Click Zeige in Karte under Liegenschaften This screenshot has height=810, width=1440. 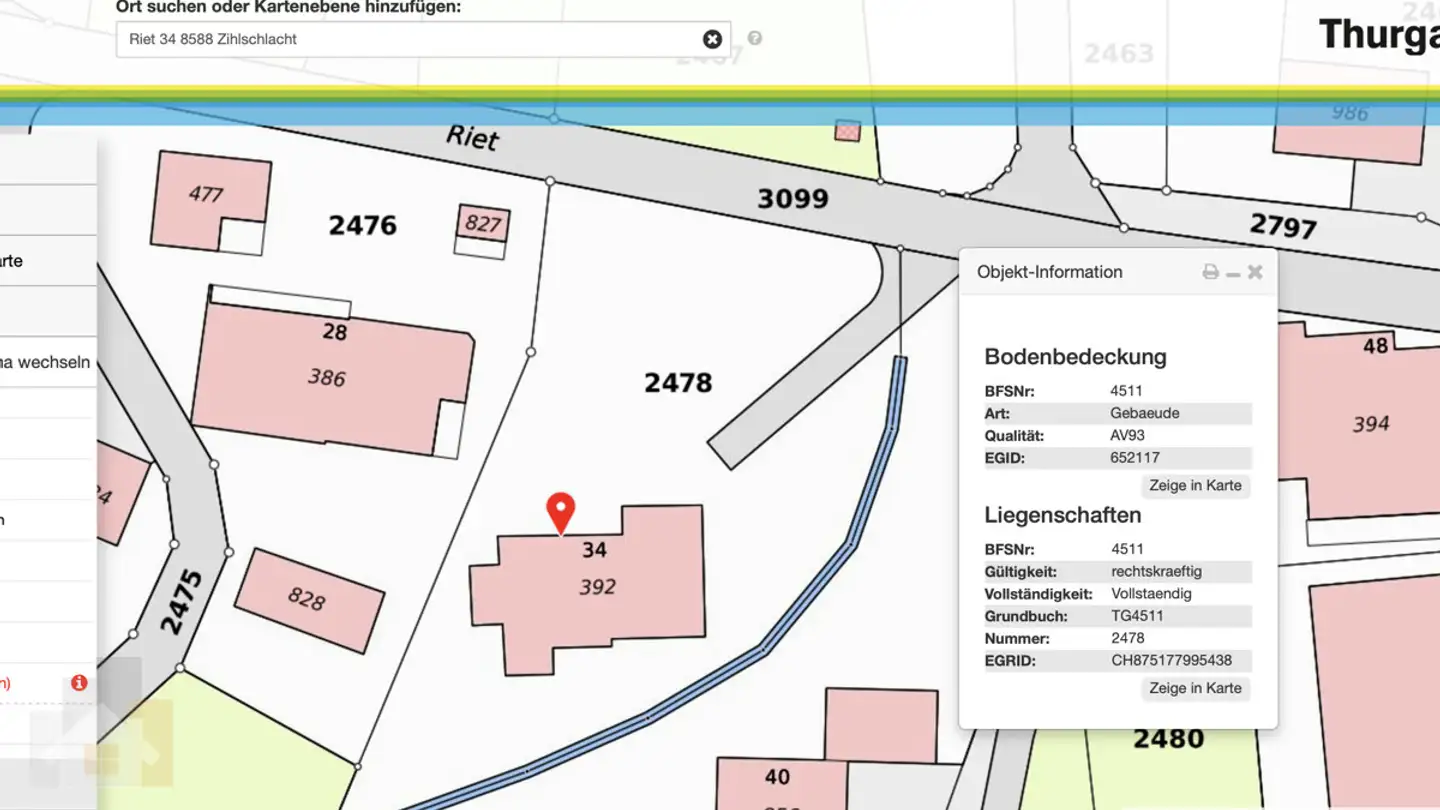click(x=1195, y=688)
